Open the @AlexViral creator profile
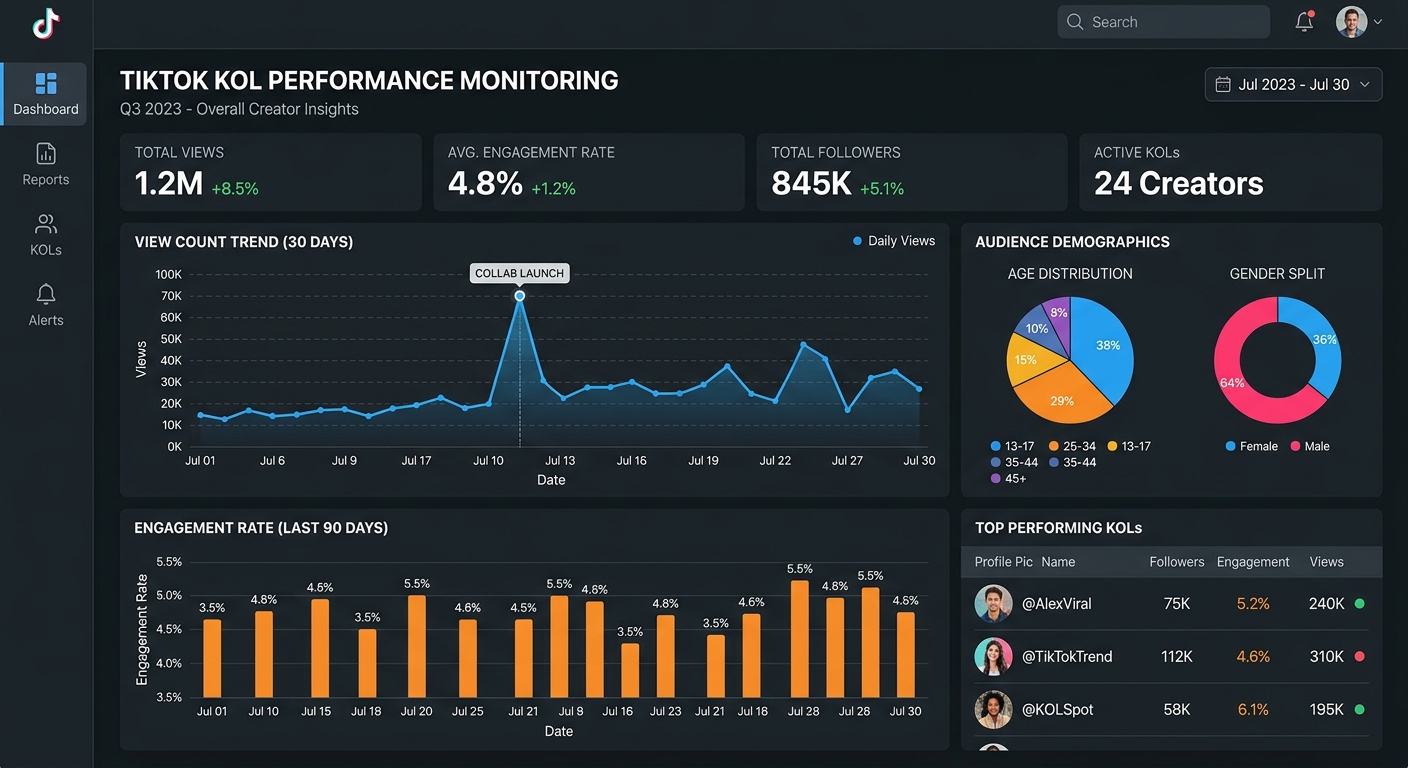The width and height of the screenshot is (1408, 768). (x=1056, y=604)
